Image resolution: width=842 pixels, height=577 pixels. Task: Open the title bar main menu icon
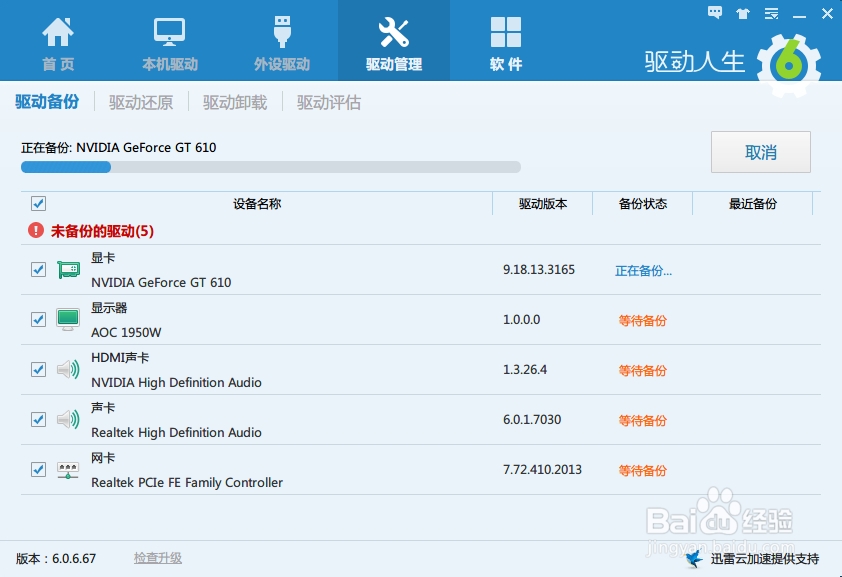771,13
